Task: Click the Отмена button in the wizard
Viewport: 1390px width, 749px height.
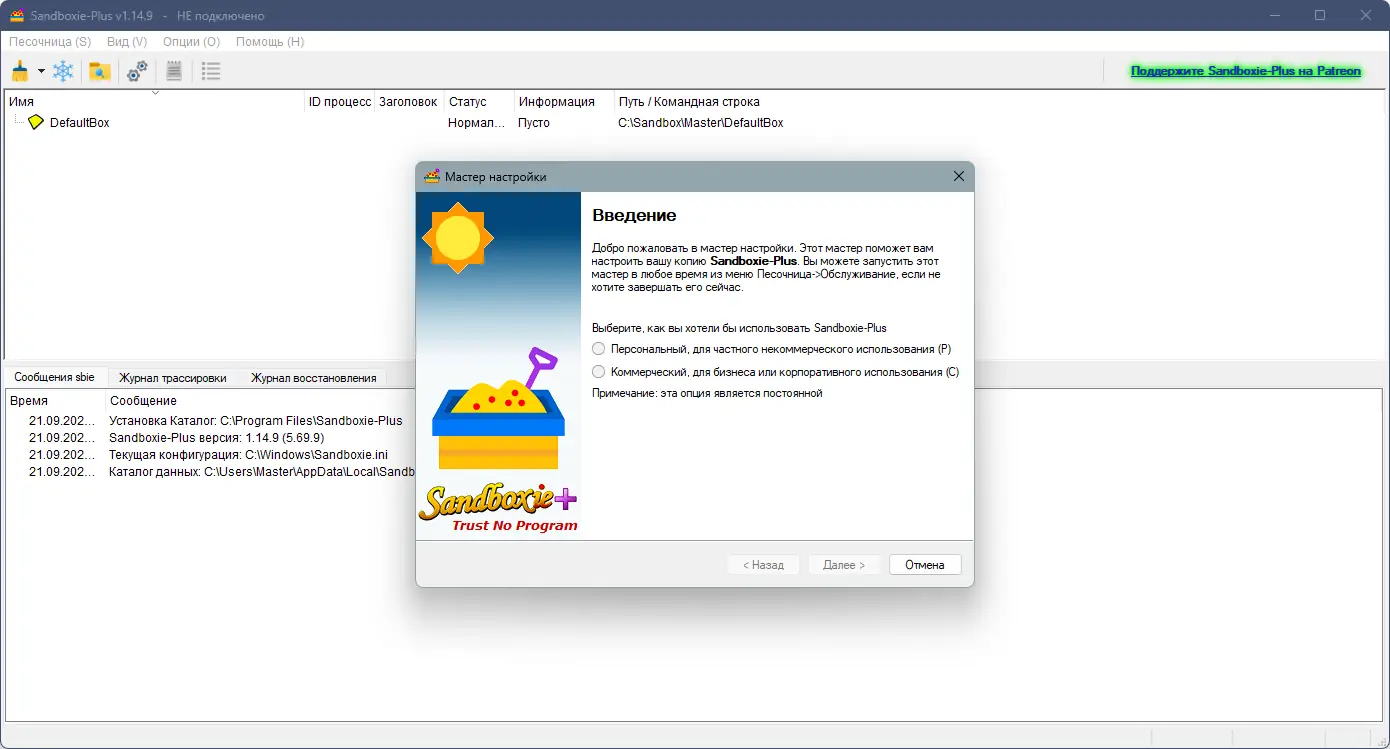Action: coord(925,565)
